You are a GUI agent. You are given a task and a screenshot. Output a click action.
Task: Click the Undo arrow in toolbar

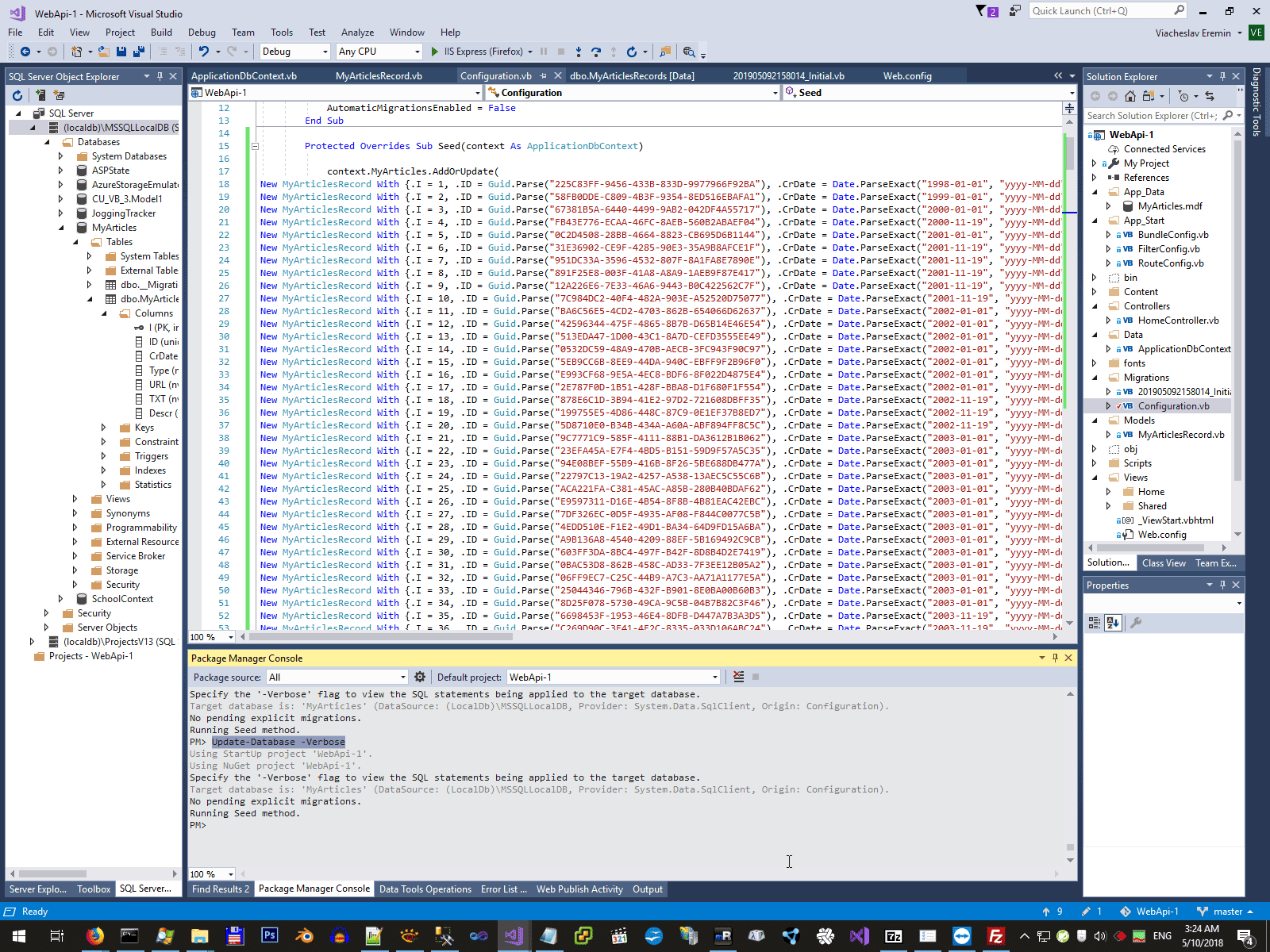(204, 52)
